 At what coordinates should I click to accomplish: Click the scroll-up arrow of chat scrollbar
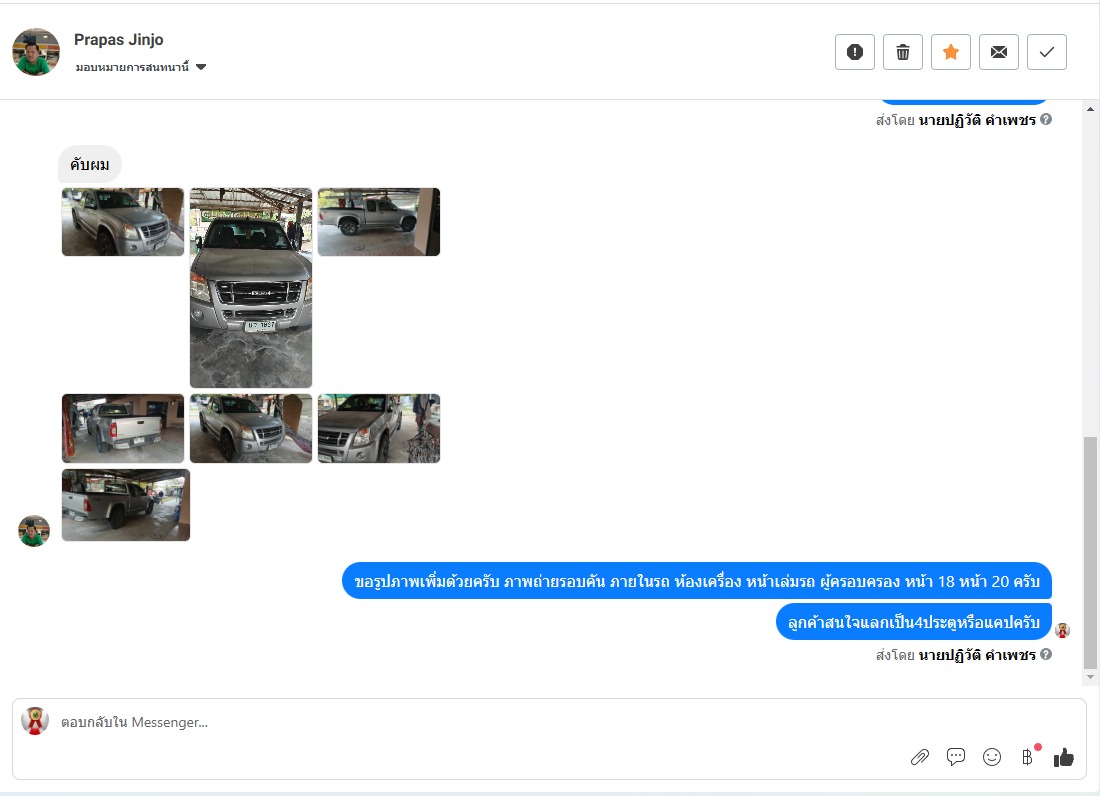(x=1090, y=109)
